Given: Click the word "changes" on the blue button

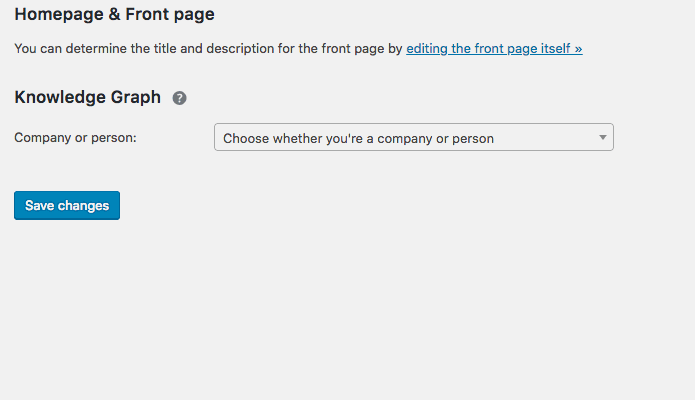Looking at the screenshot, I should tap(83, 205).
